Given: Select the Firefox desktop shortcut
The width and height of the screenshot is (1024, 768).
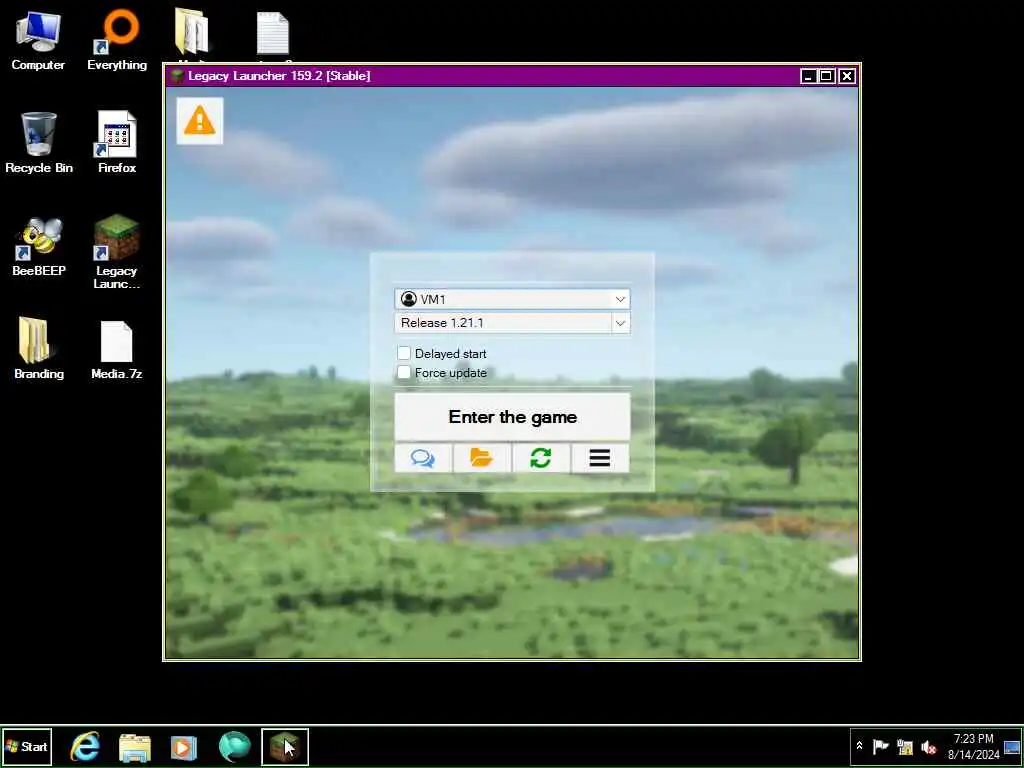Looking at the screenshot, I should pyautogui.click(x=117, y=143).
